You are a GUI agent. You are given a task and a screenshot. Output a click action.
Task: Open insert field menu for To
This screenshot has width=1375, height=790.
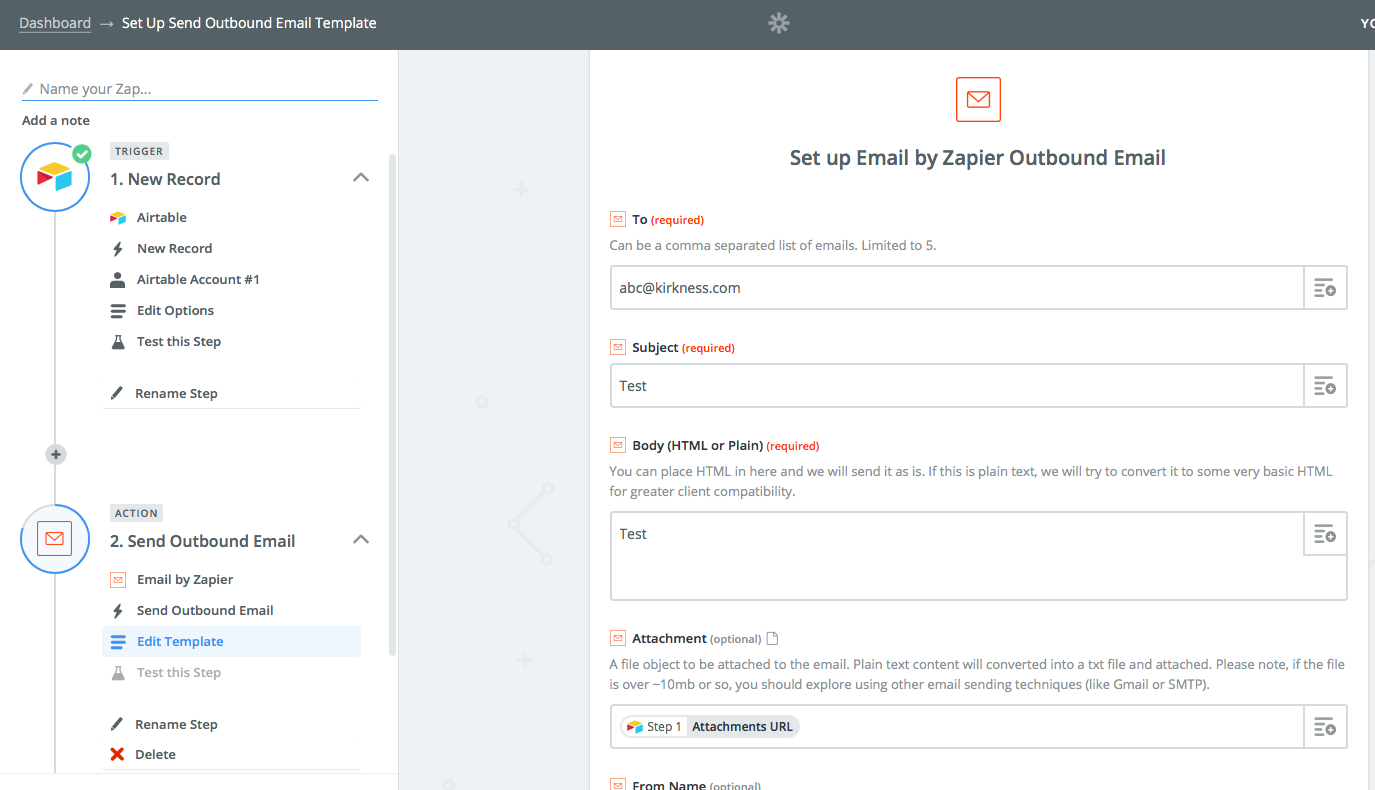point(1325,288)
